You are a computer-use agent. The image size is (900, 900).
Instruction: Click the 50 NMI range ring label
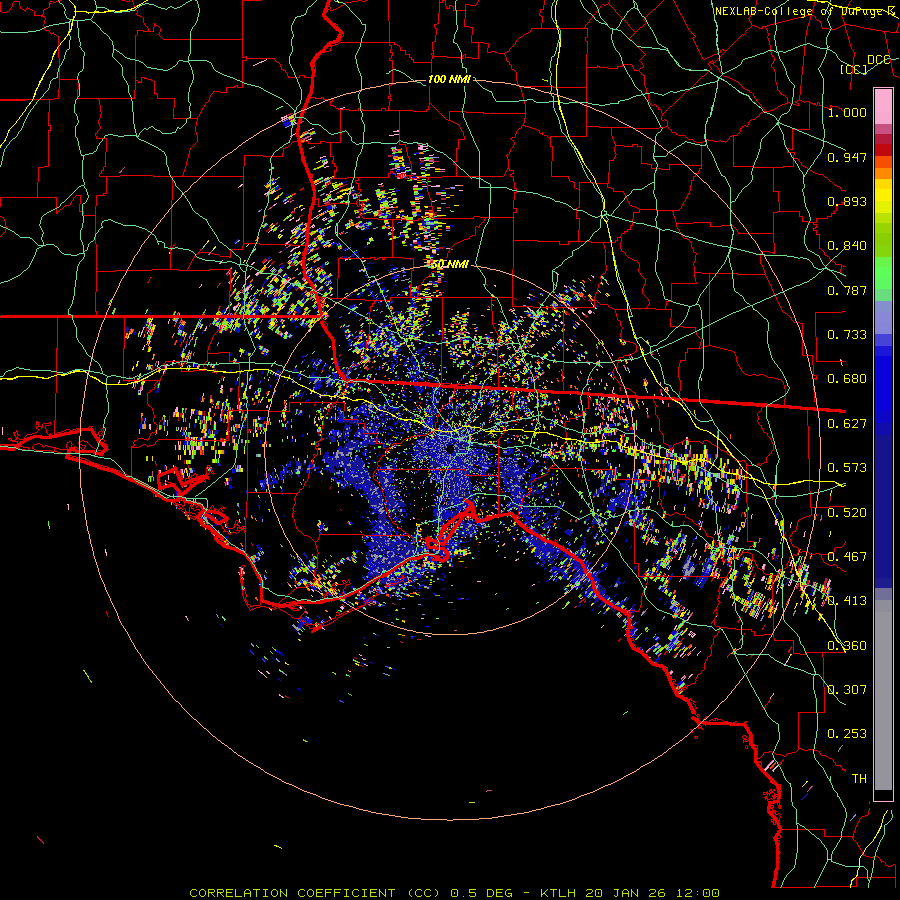[449, 265]
